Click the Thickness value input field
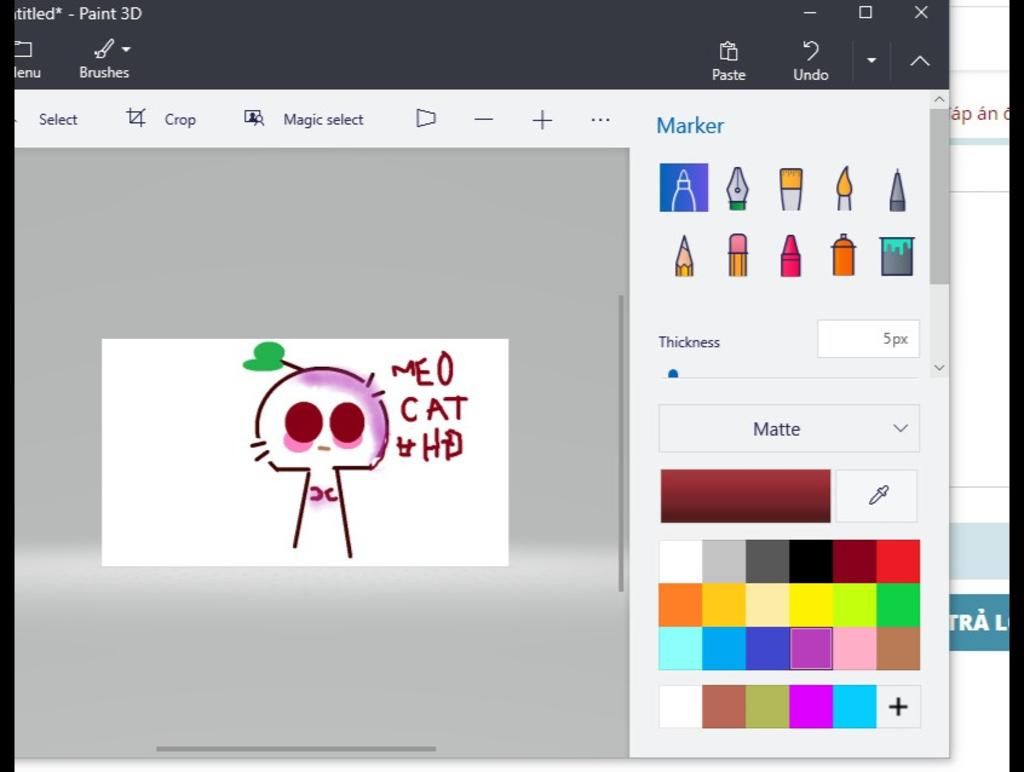This screenshot has width=1024, height=772. pos(868,339)
